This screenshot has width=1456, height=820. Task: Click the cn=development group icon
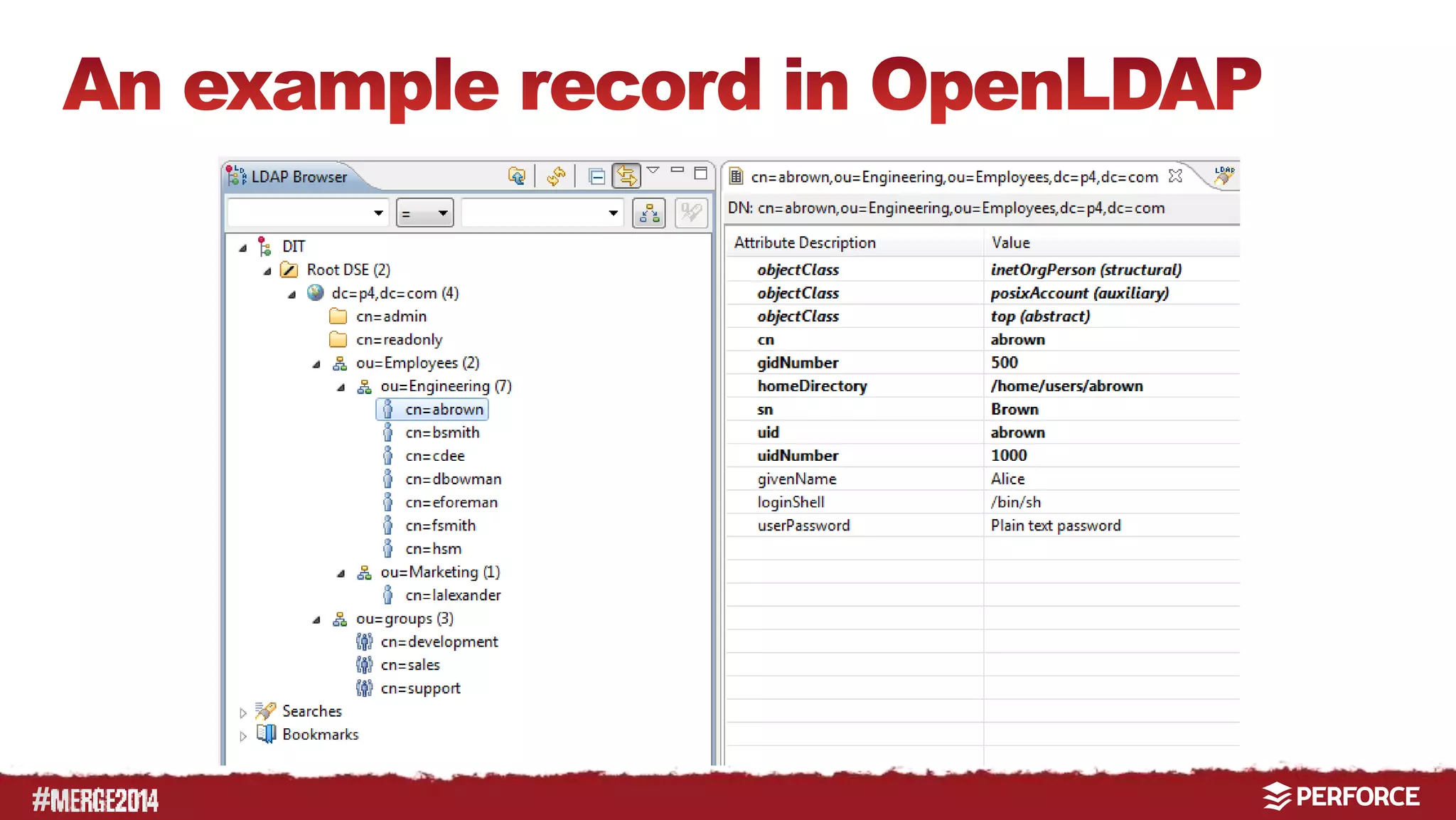tap(364, 642)
